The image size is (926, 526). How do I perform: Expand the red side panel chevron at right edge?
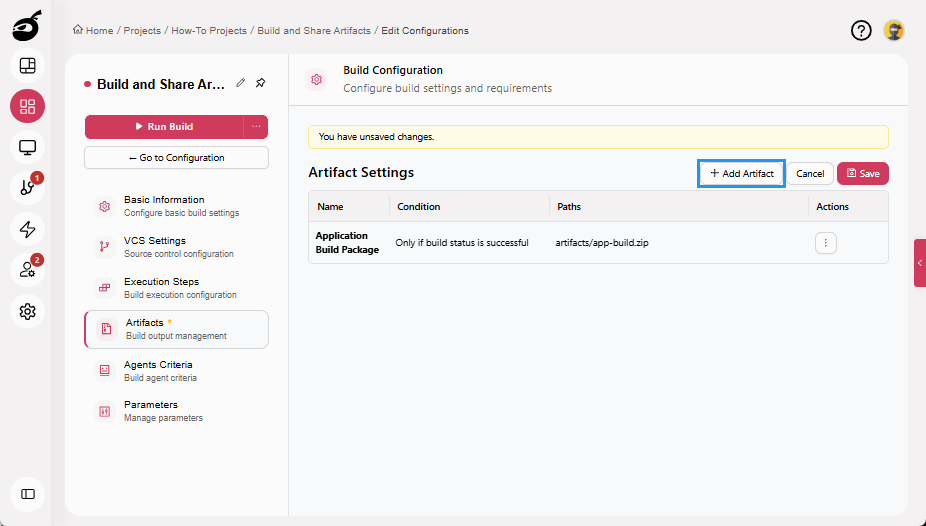[920, 263]
